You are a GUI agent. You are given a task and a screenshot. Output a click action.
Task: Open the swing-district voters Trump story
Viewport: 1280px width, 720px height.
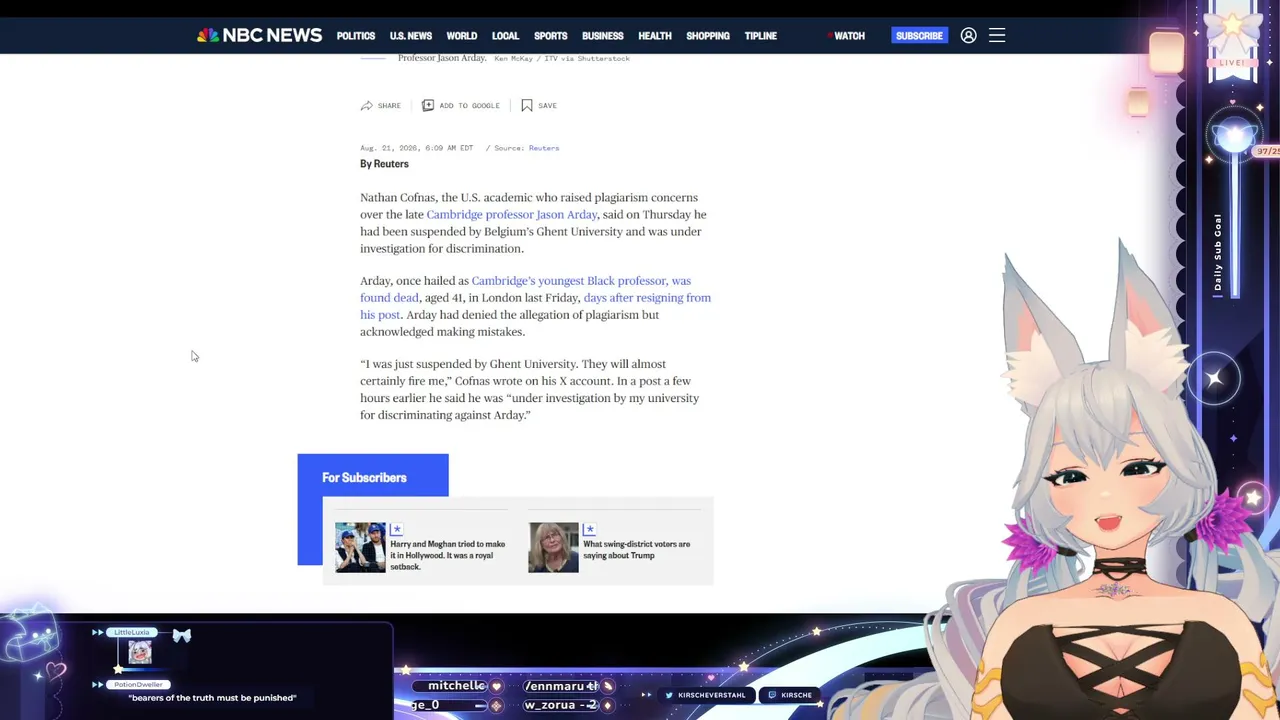(637, 549)
